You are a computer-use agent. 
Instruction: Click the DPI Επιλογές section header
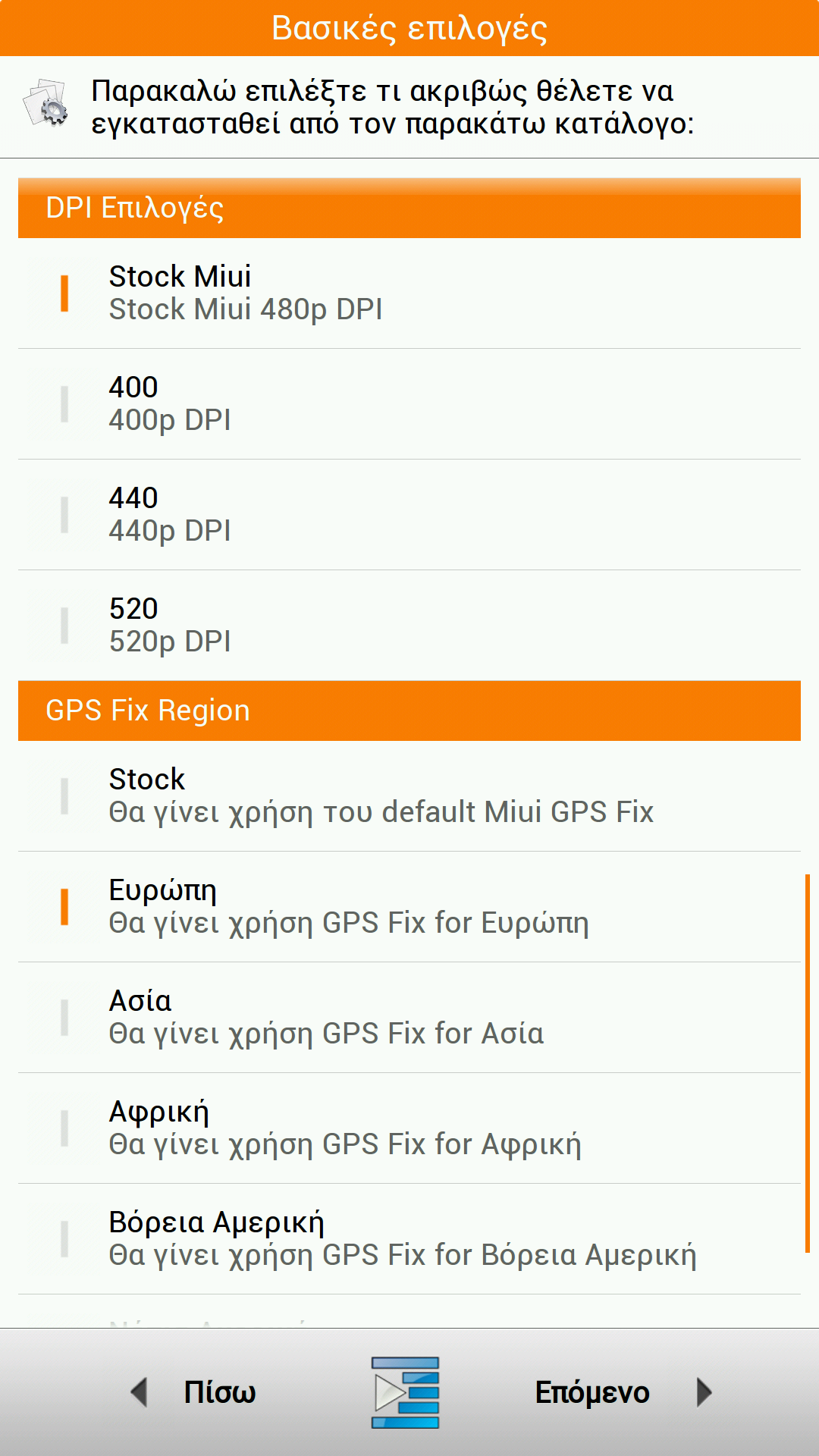409,208
